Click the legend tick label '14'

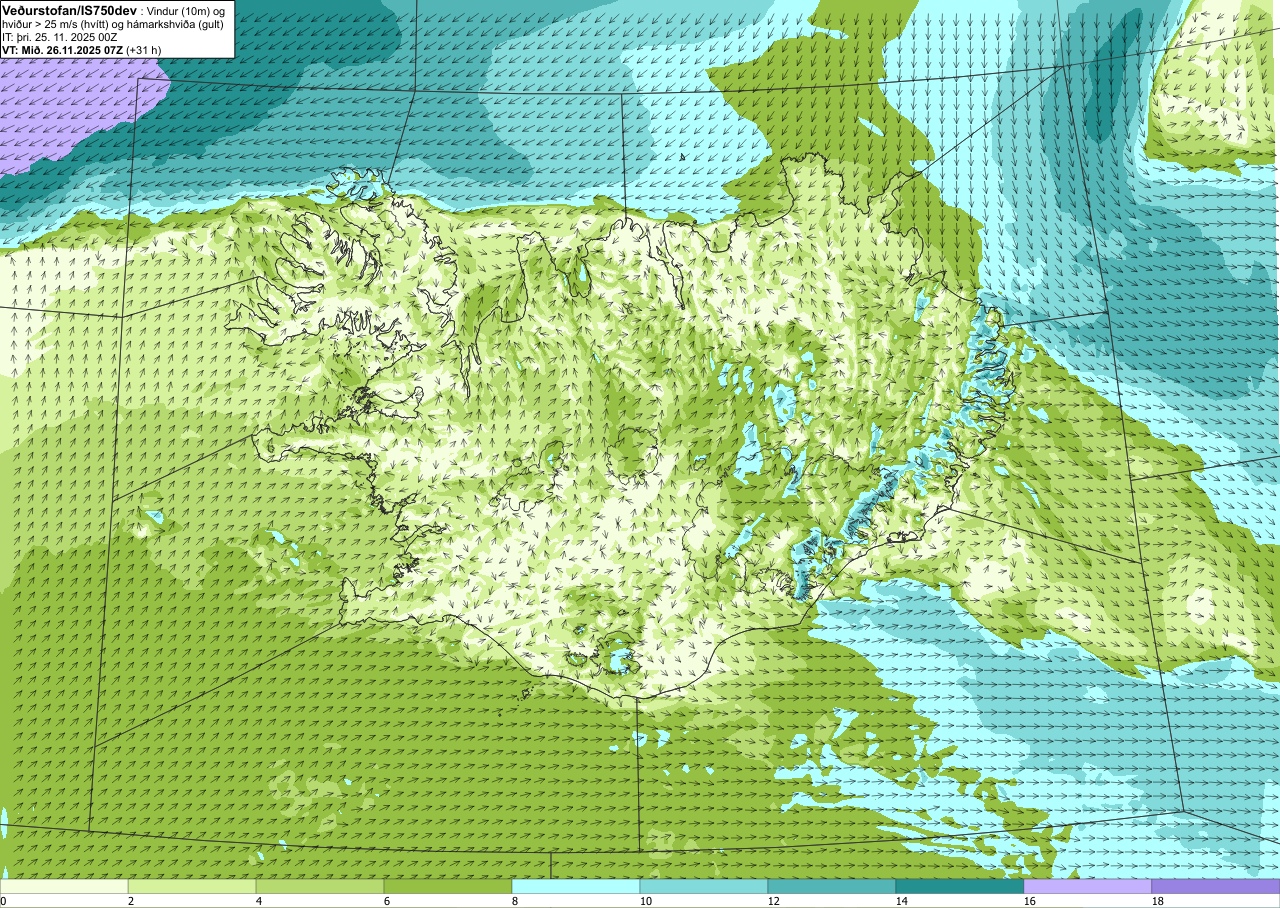pos(902,901)
